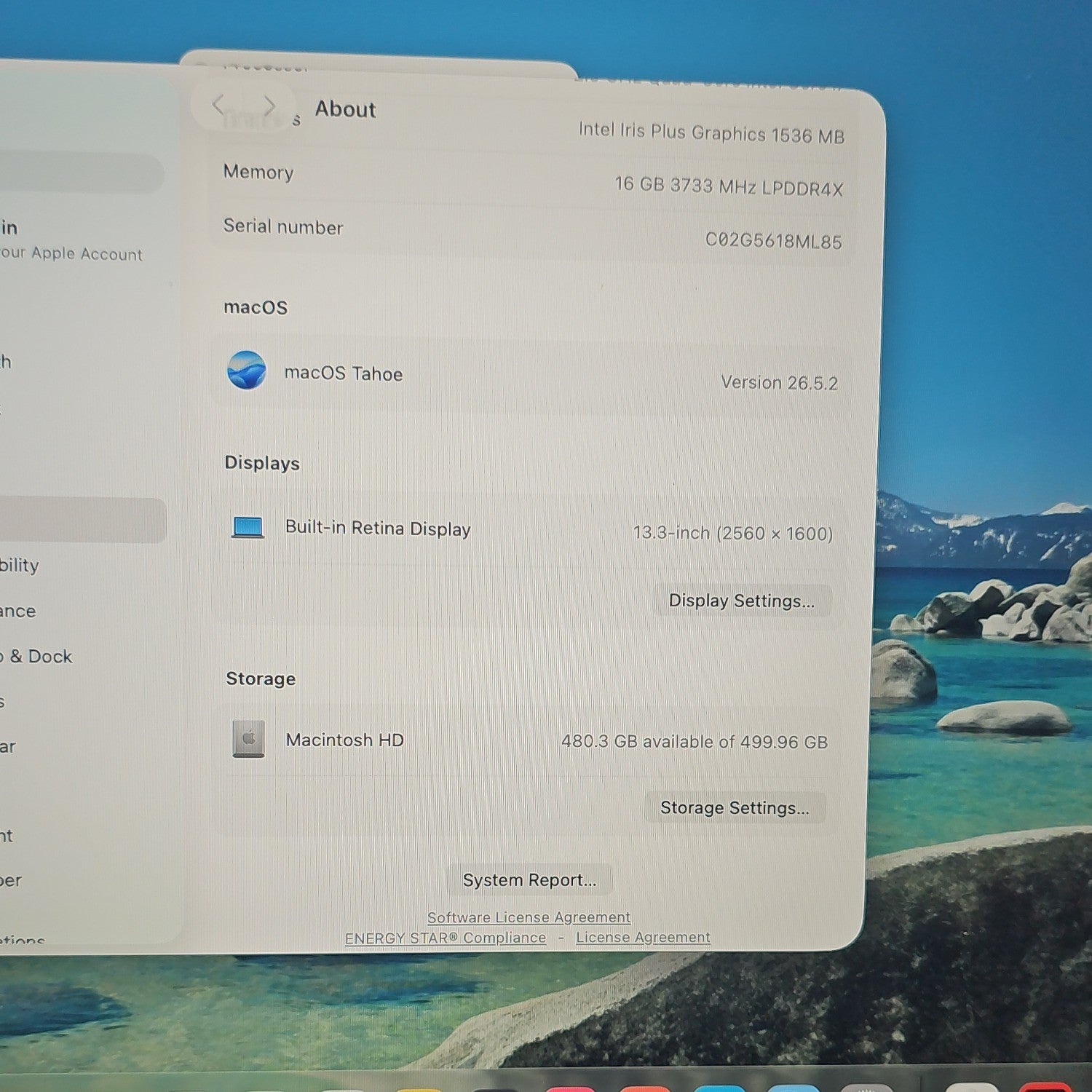Viewport: 1092px width, 1092px height.
Task: Click the Serial number label
Action: point(283,226)
